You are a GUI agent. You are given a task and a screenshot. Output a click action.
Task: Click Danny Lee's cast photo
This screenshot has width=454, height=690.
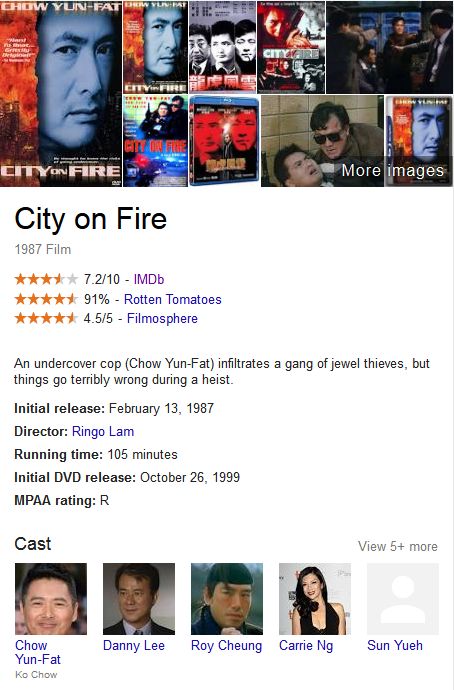pyautogui.click(x=139, y=599)
